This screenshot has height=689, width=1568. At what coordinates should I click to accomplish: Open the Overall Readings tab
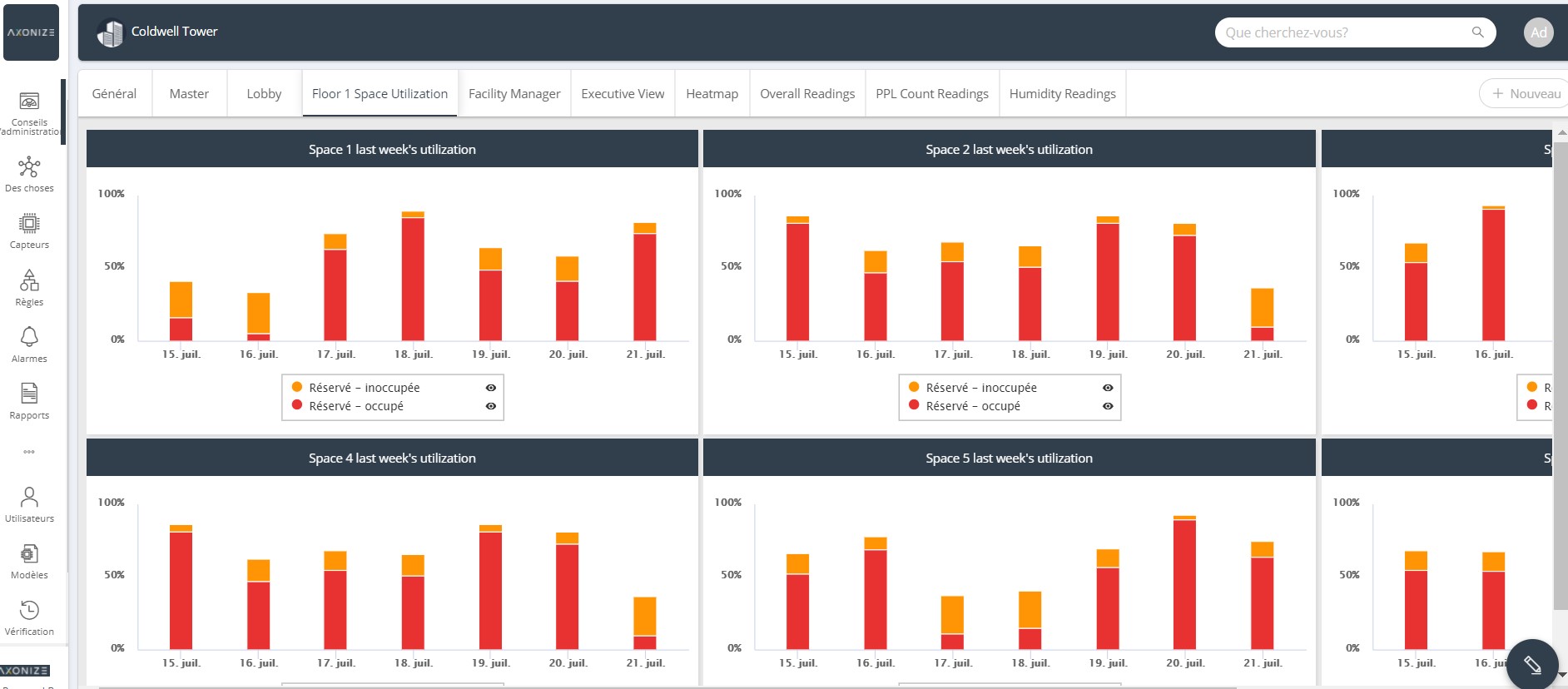[x=807, y=94]
